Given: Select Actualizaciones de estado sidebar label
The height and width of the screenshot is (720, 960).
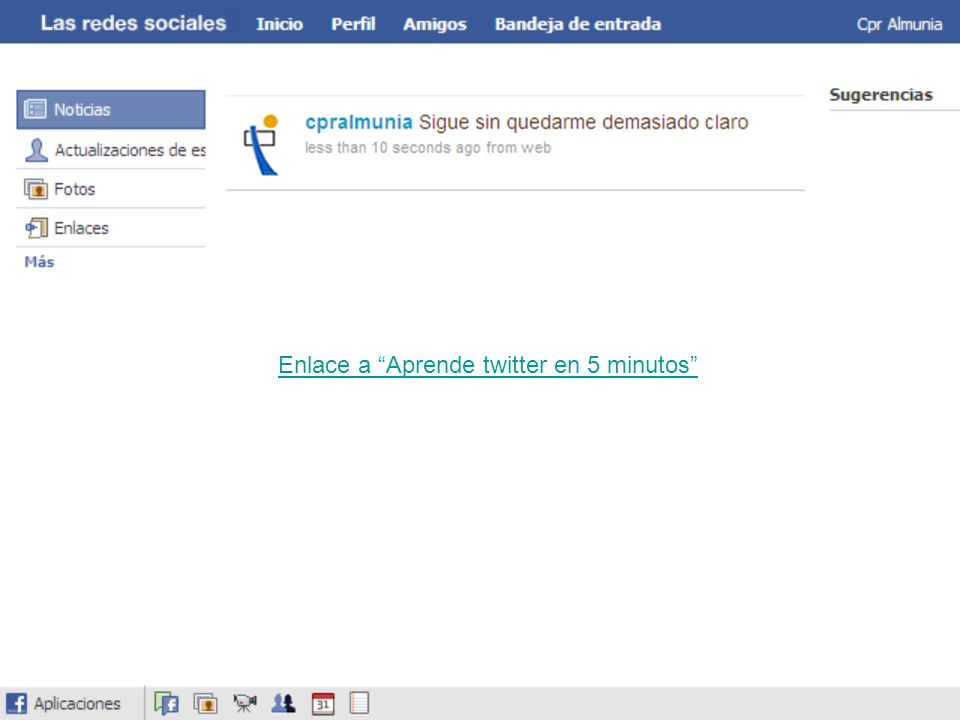Looking at the screenshot, I should 130,150.
